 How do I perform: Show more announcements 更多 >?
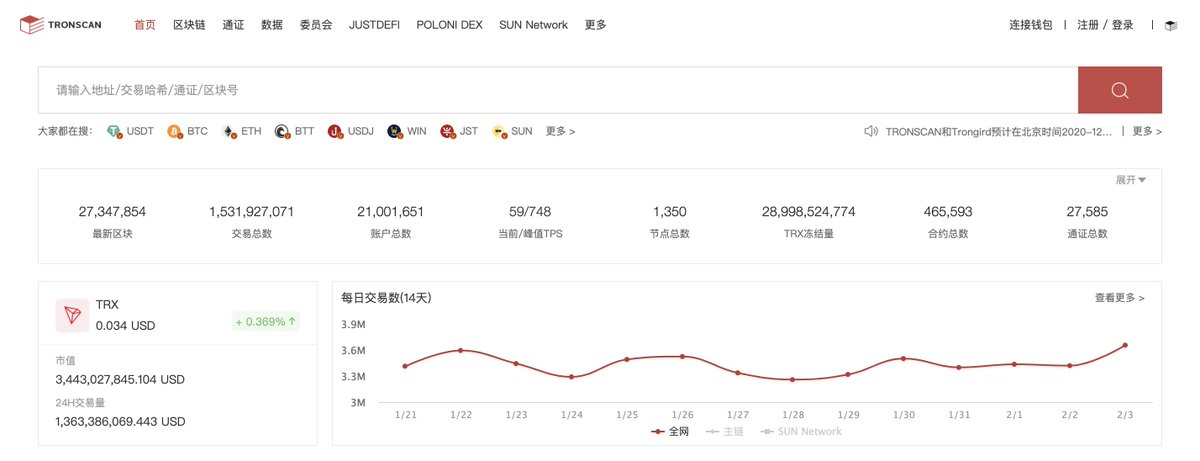(1147, 131)
